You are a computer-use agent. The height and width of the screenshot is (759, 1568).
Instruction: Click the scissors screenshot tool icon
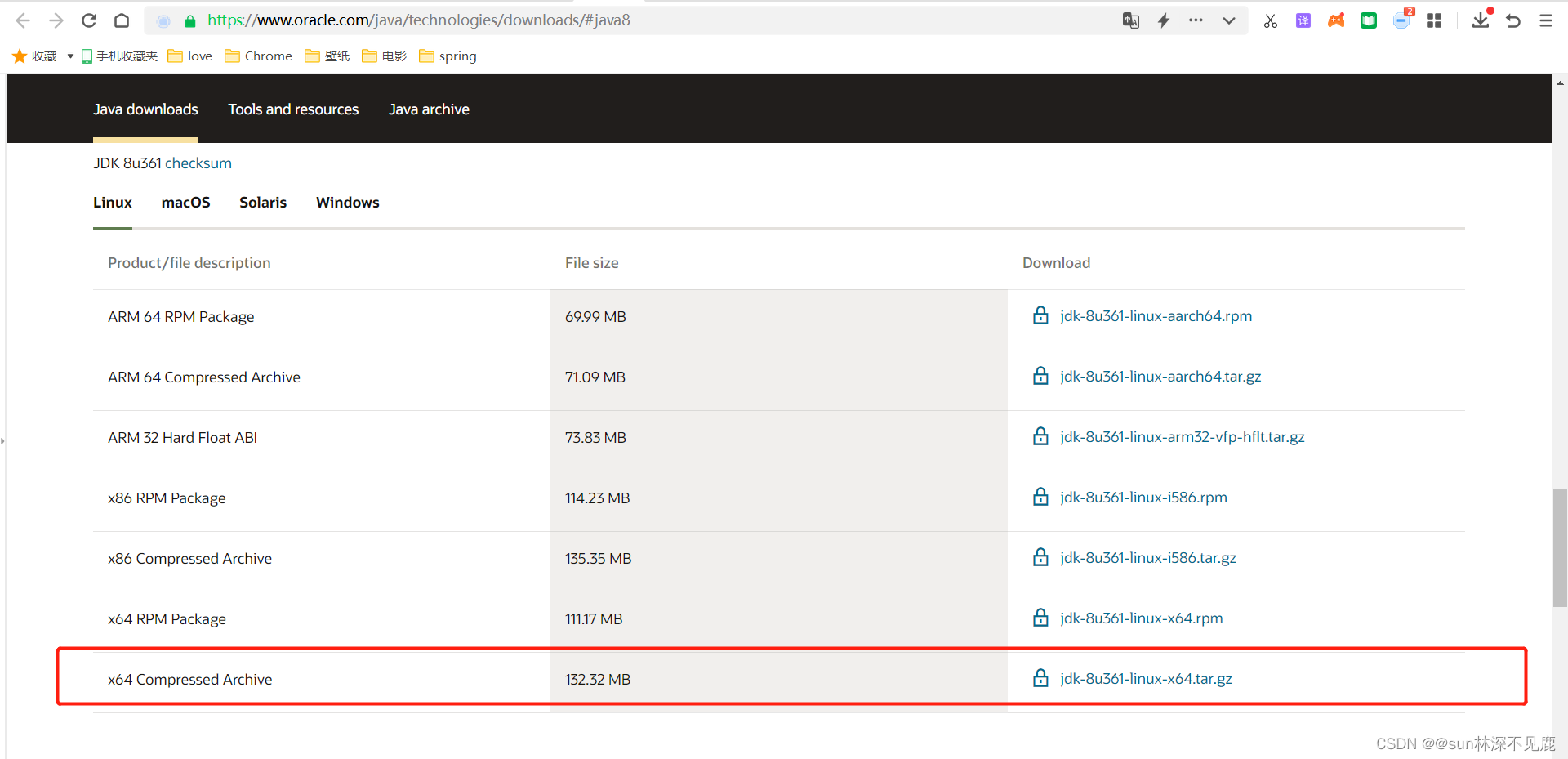(1271, 20)
